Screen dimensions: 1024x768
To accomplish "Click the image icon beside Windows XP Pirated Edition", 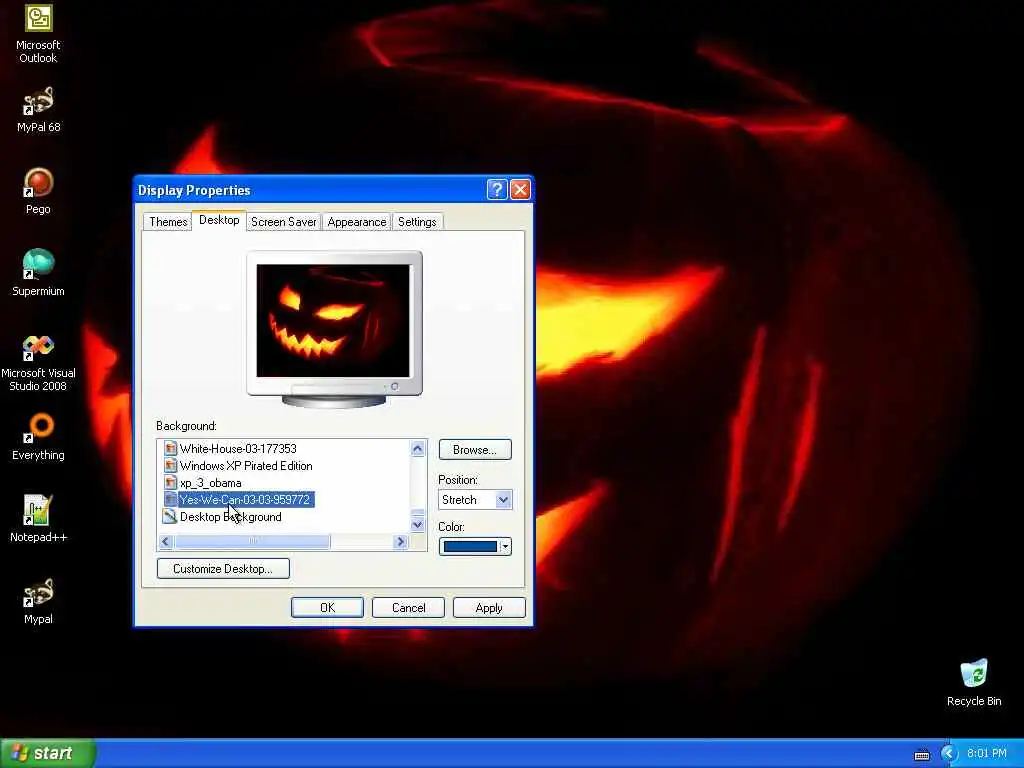I will [x=170, y=465].
